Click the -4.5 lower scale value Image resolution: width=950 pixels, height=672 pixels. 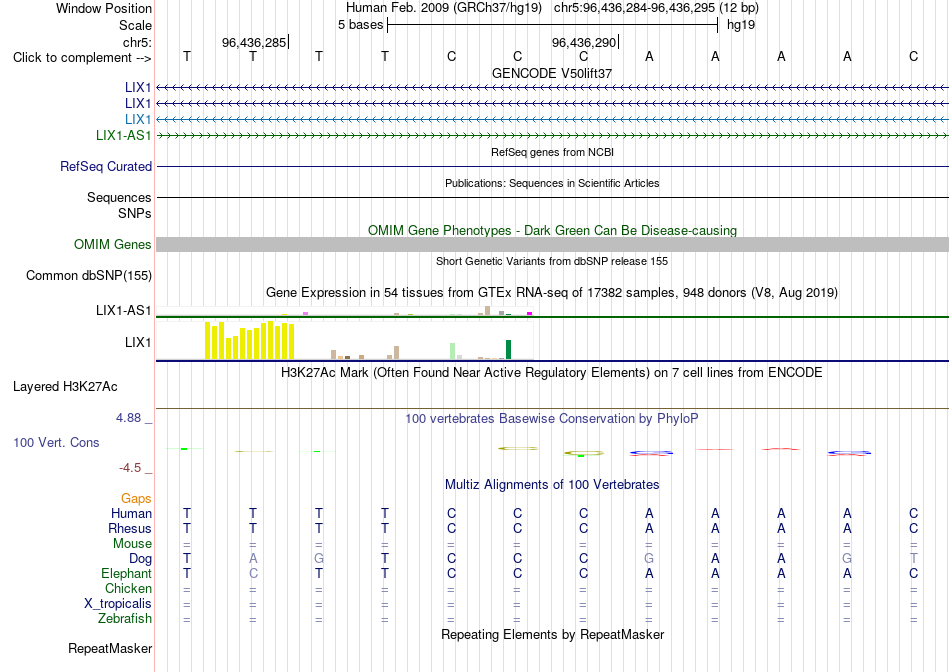(x=130, y=468)
